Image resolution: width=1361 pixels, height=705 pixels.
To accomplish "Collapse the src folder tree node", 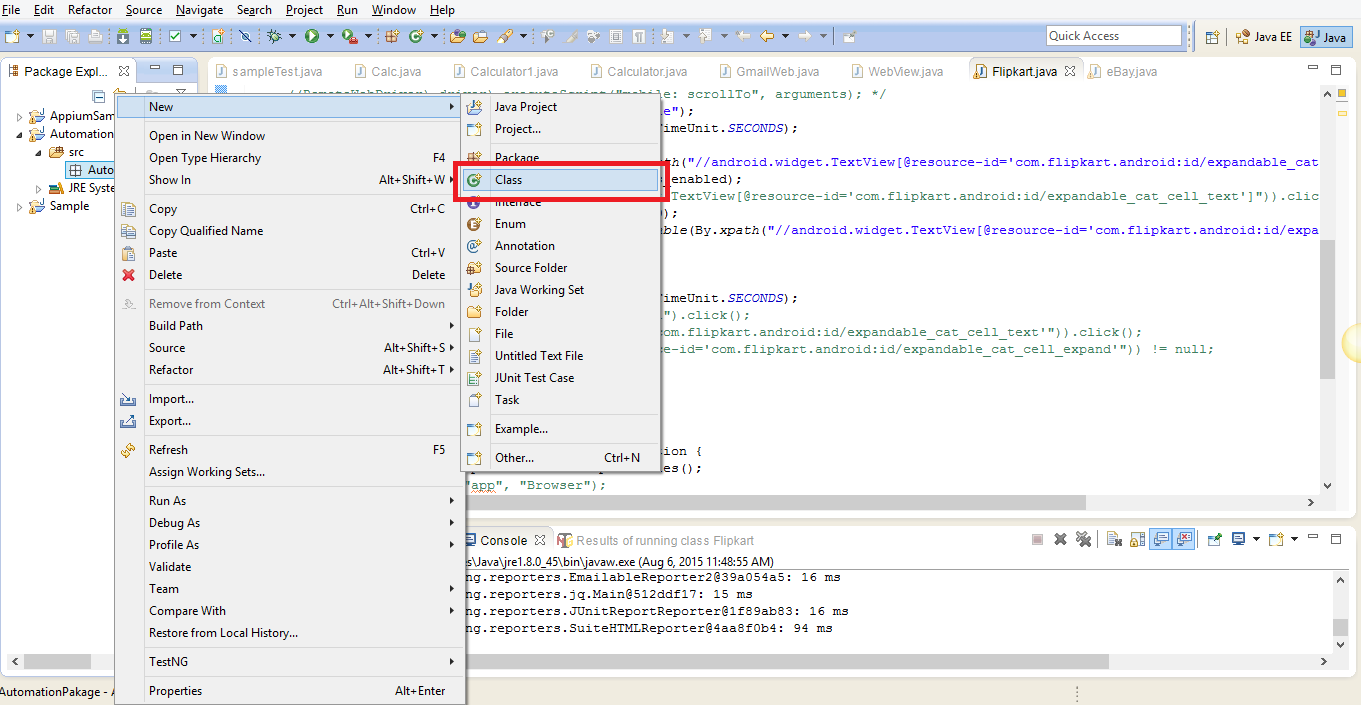I will click(x=39, y=152).
